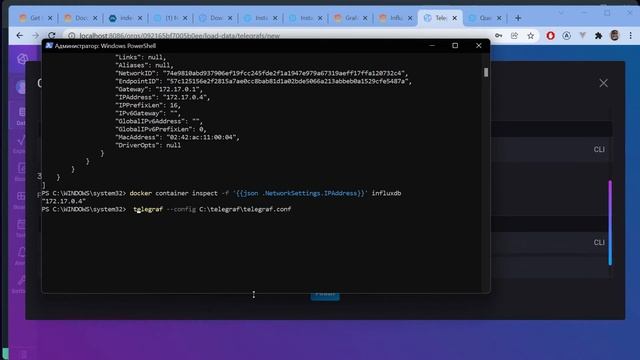This screenshot has height=360, width=640.
Task: Click the "DriverOpts": null line
Action: (x=148, y=145)
